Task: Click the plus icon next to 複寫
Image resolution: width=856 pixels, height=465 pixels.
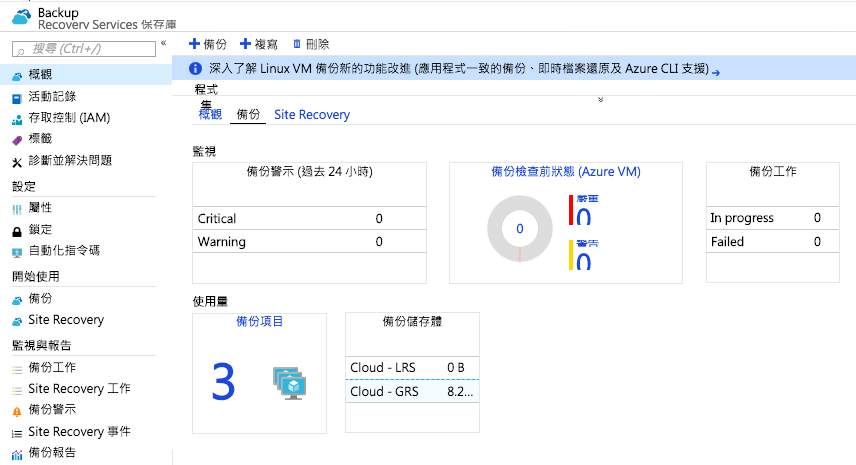Action: (x=245, y=43)
